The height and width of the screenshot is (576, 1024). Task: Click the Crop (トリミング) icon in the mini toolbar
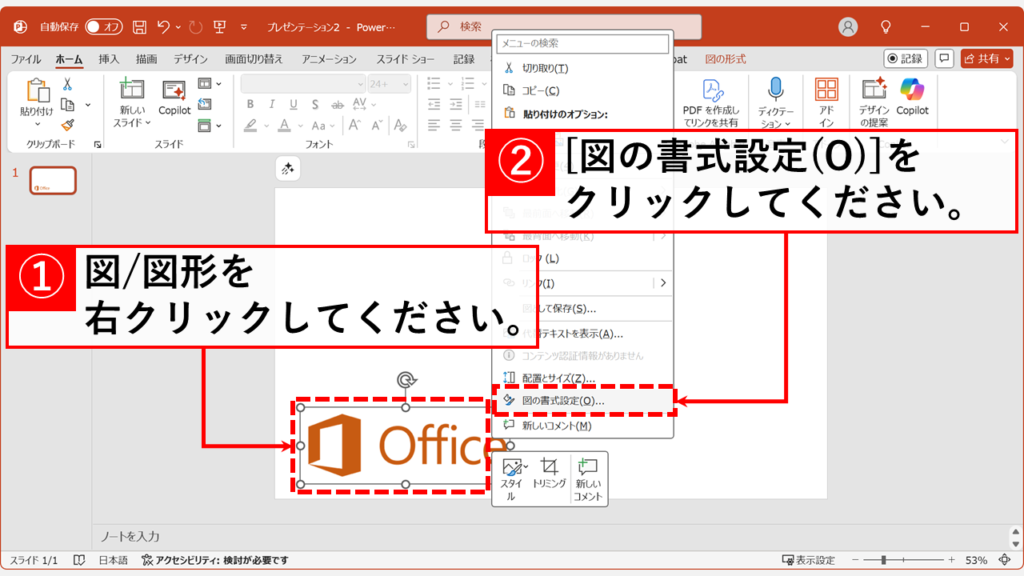click(549, 466)
